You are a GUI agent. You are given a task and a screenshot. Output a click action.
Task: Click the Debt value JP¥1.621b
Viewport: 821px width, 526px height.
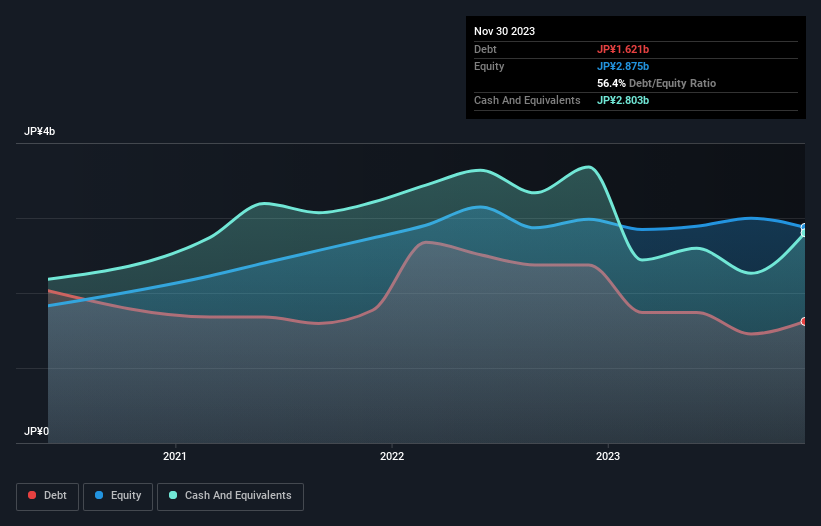click(x=623, y=49)
